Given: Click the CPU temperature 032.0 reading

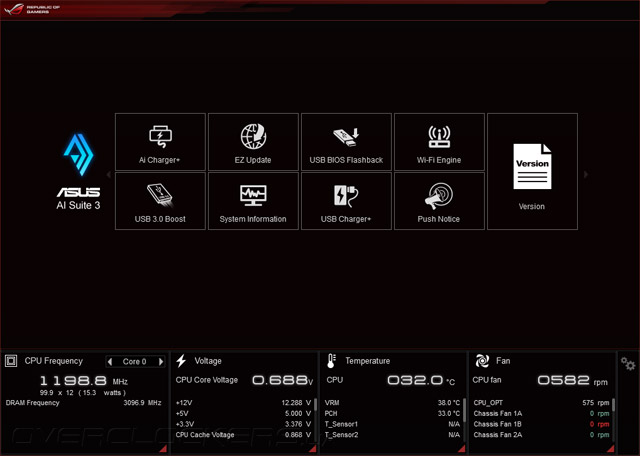Looking at the screenshot, I should [x=421, y=380].
